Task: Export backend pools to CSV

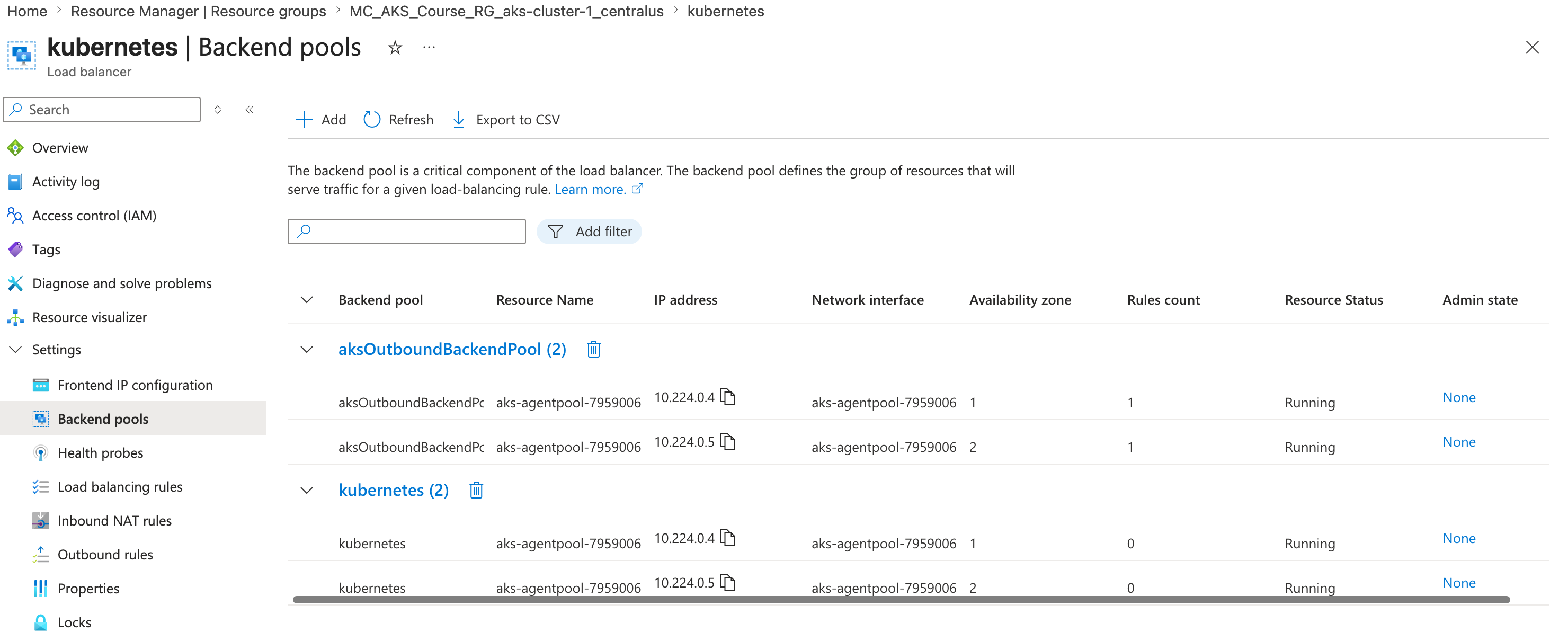Action: (506, 119)
